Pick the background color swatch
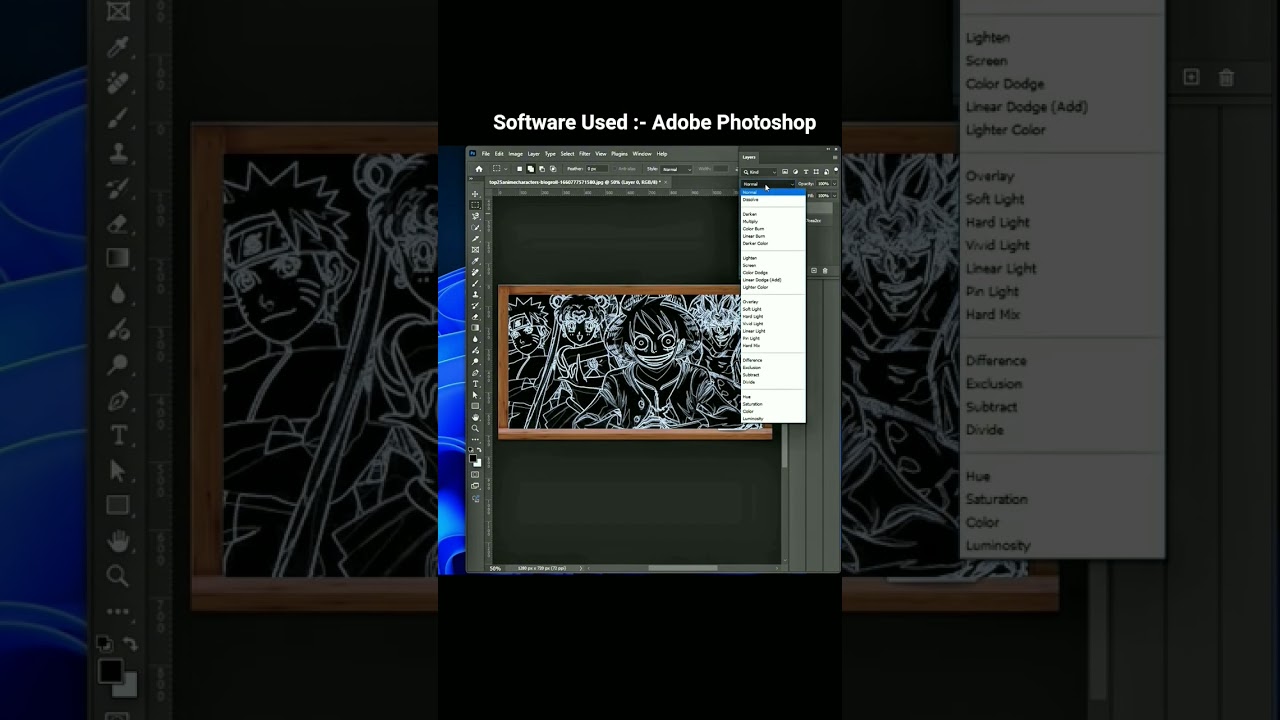Viewport: 1280px width, 720px height. [478, 462]
